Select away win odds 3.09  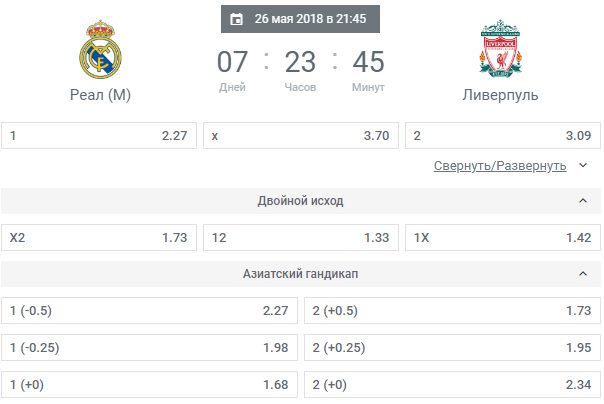click(x=503, y=136)
